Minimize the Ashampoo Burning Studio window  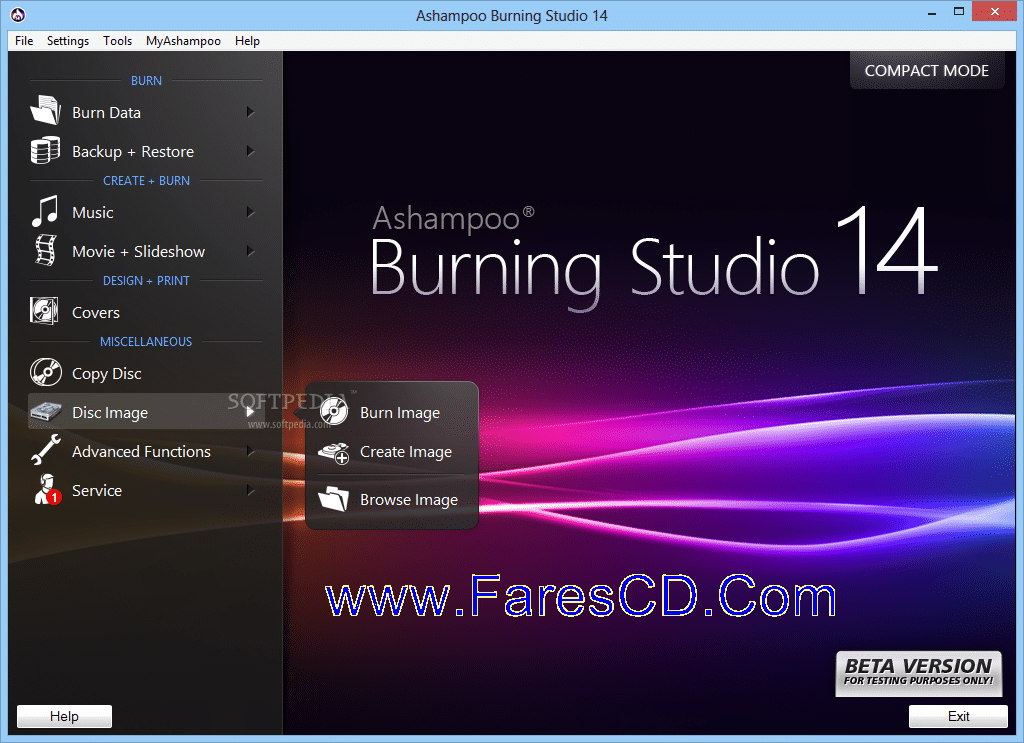932,12
